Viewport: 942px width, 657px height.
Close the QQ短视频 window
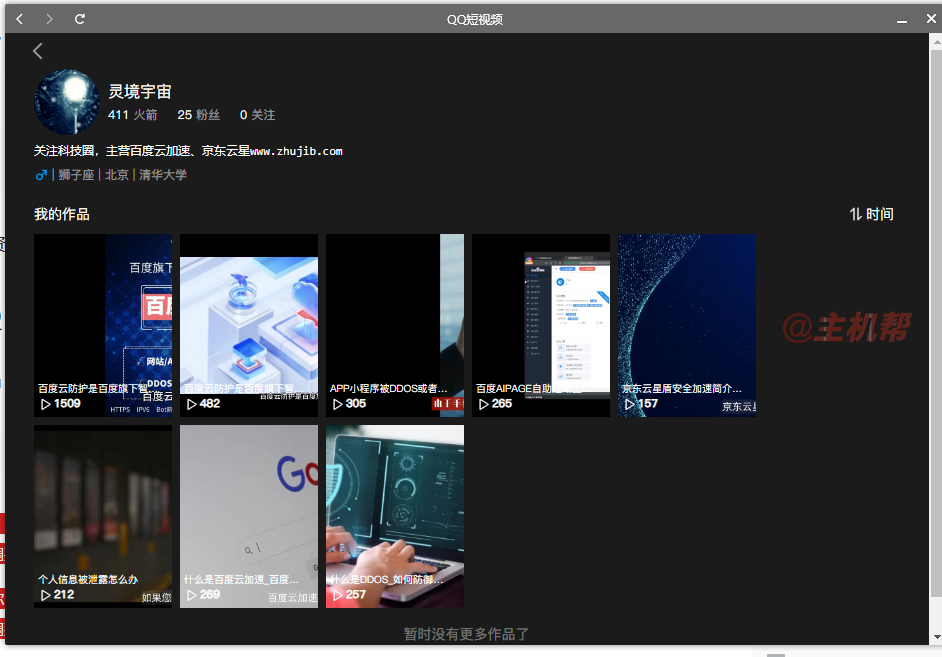pyautogui.click(x=931, y=19)
